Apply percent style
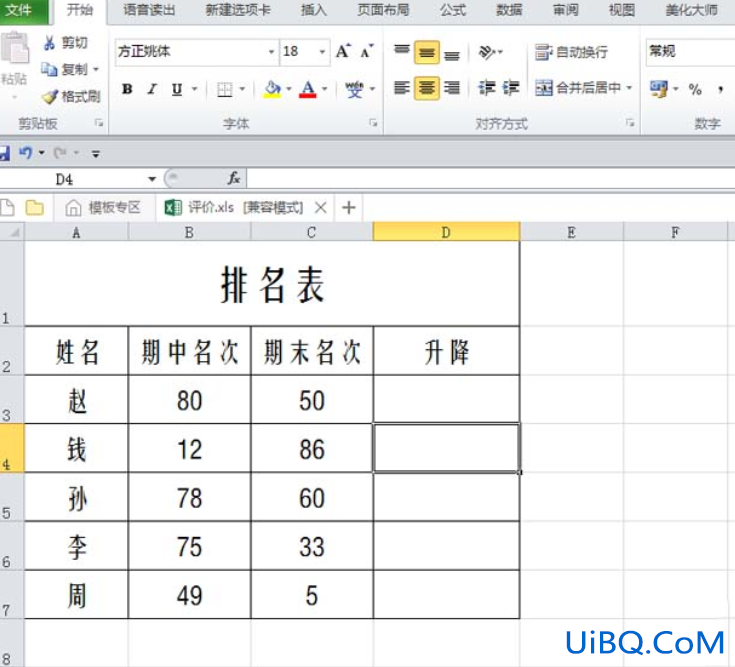The height and width of the screenshot is (667, 735). click(x=695, y=89)
